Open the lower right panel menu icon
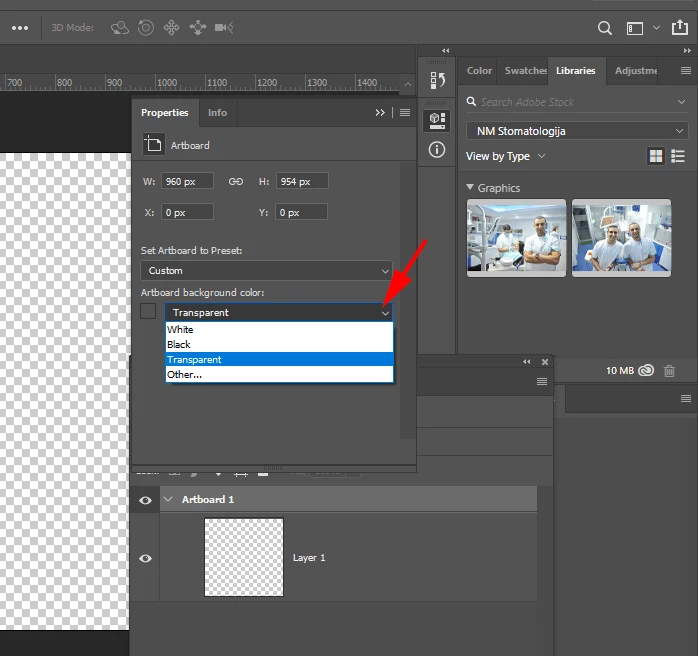 (x=686, y=398)
